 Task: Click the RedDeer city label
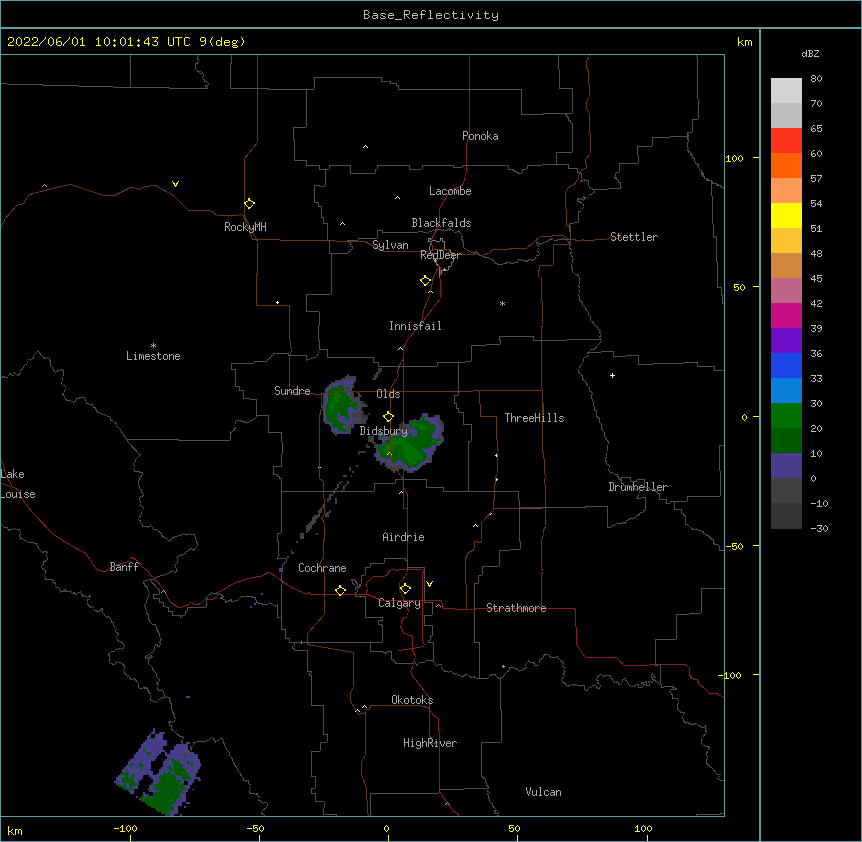point(440,255)
